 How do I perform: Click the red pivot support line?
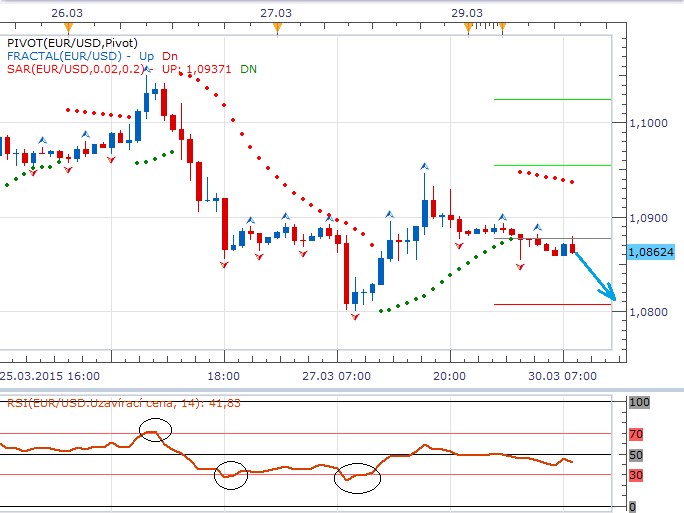click(552, 304)
